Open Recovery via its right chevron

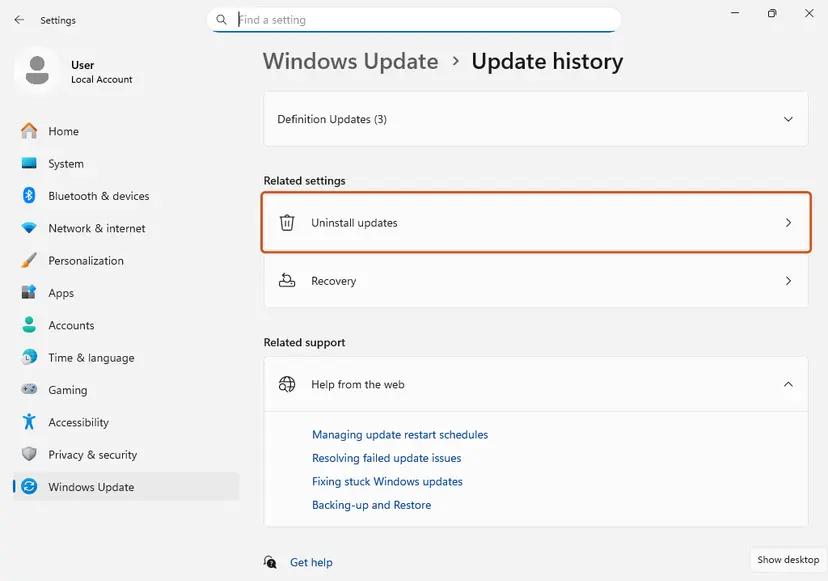pyautogui.click(x=788, y=280)
